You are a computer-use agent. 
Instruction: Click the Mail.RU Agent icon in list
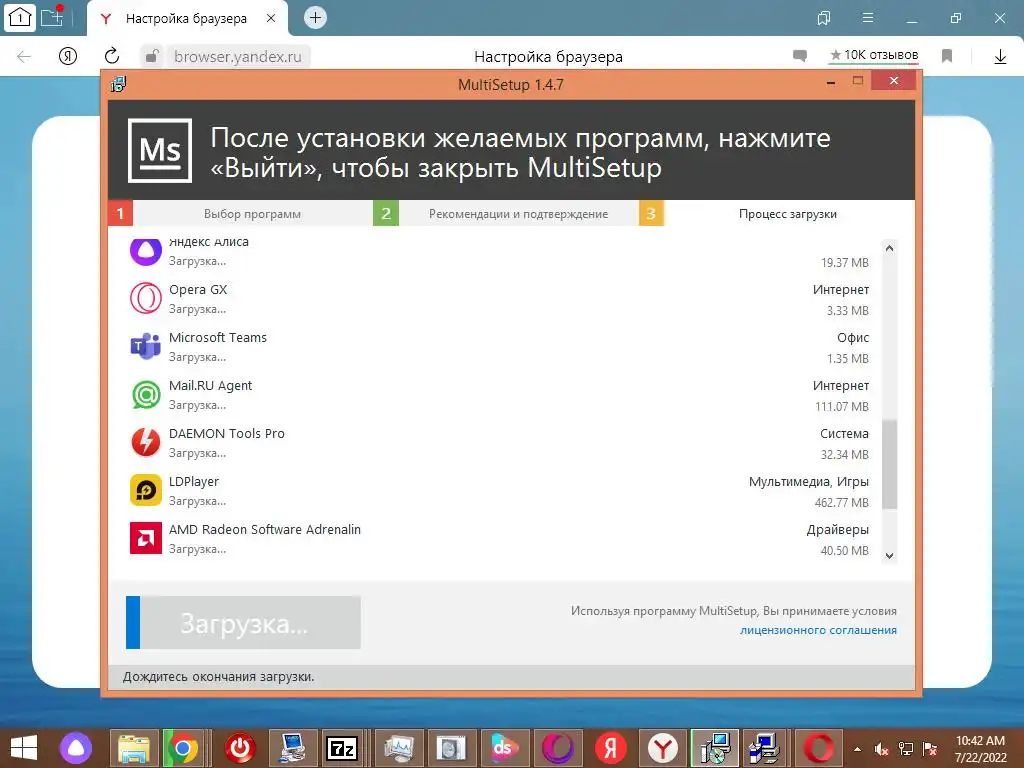146,394
